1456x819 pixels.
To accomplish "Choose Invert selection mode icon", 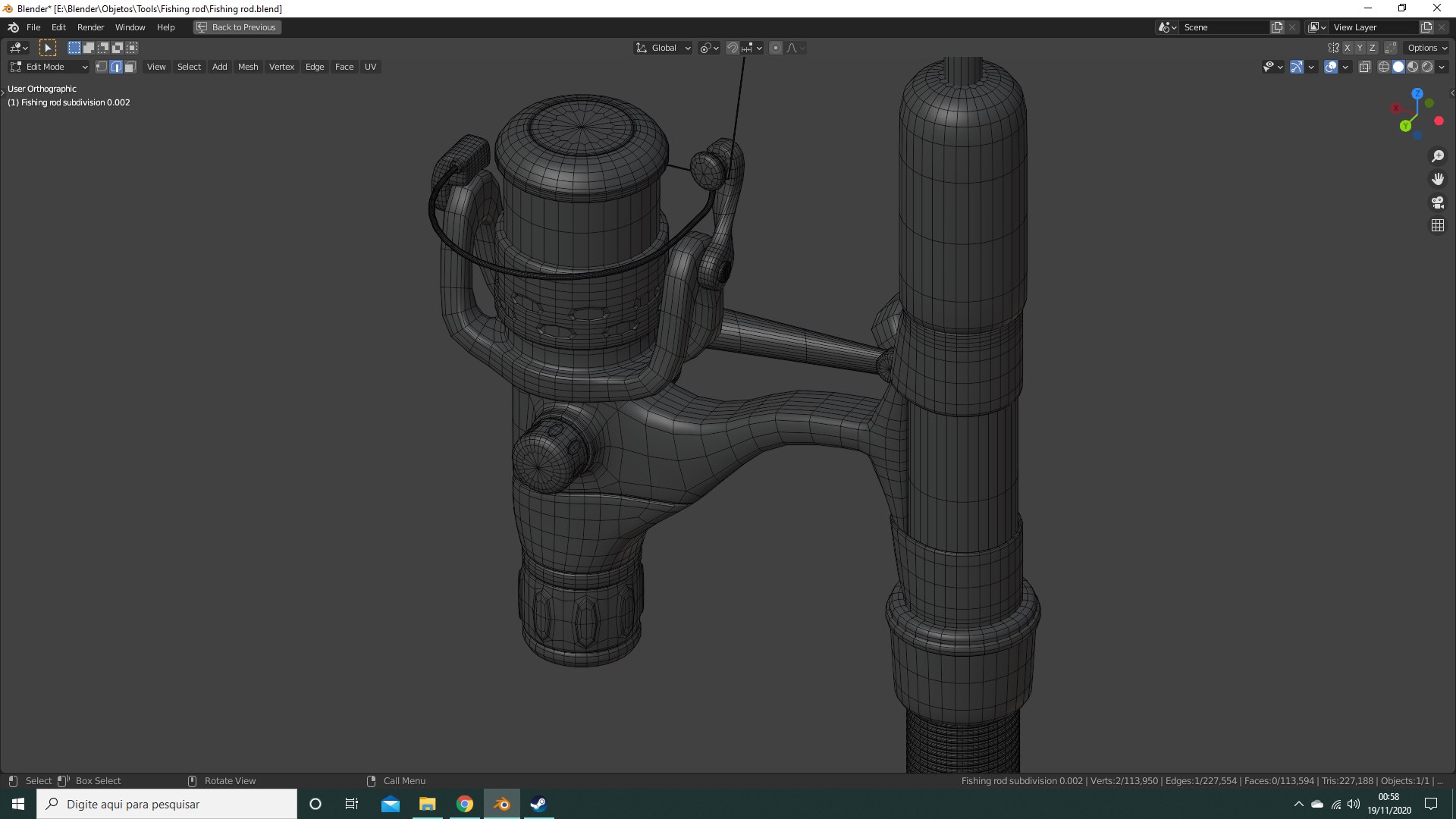I will coord(118,48).
